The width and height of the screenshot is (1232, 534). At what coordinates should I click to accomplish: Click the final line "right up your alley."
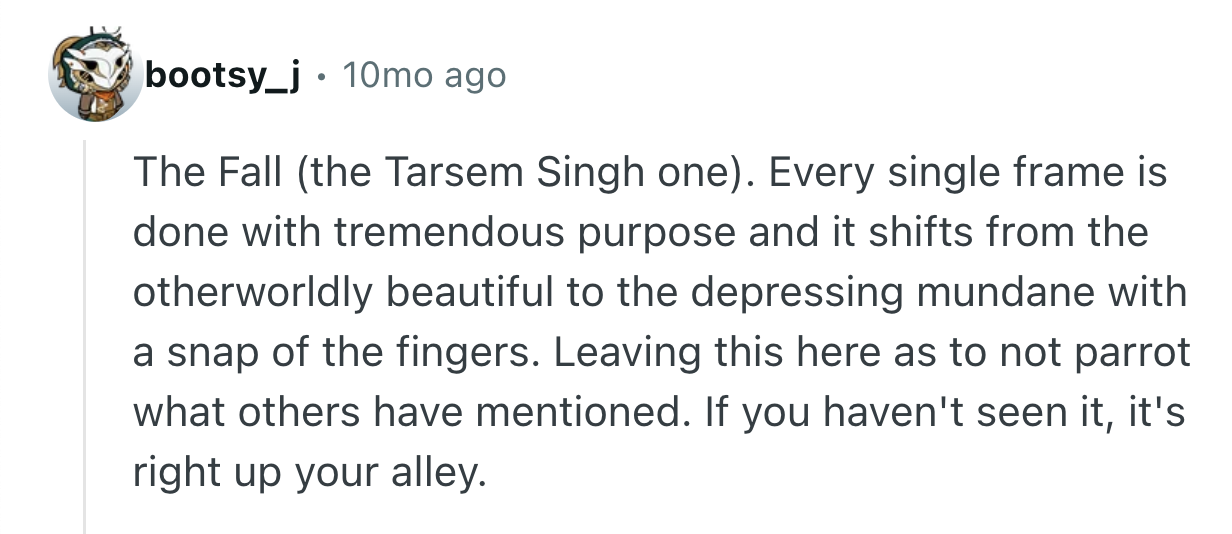(x=307, y=471)
